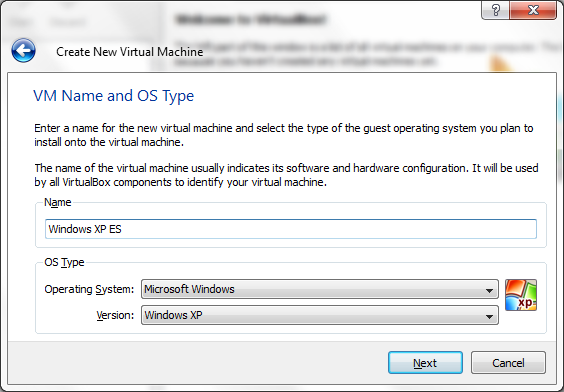The width and height of the screenshot is (564, 392).
Task: Click the Operating System label
Action: click(x=89, y=289)
